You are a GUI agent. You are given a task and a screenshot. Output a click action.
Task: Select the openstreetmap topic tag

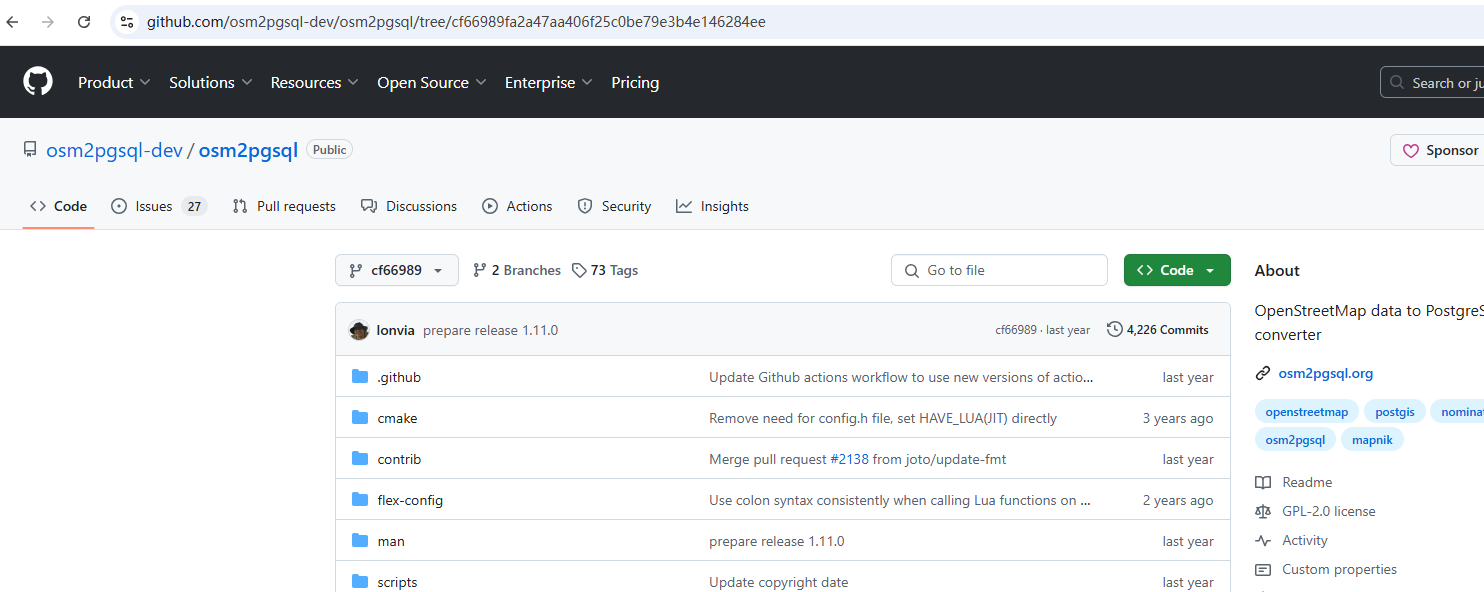[x=1306, y=411]
